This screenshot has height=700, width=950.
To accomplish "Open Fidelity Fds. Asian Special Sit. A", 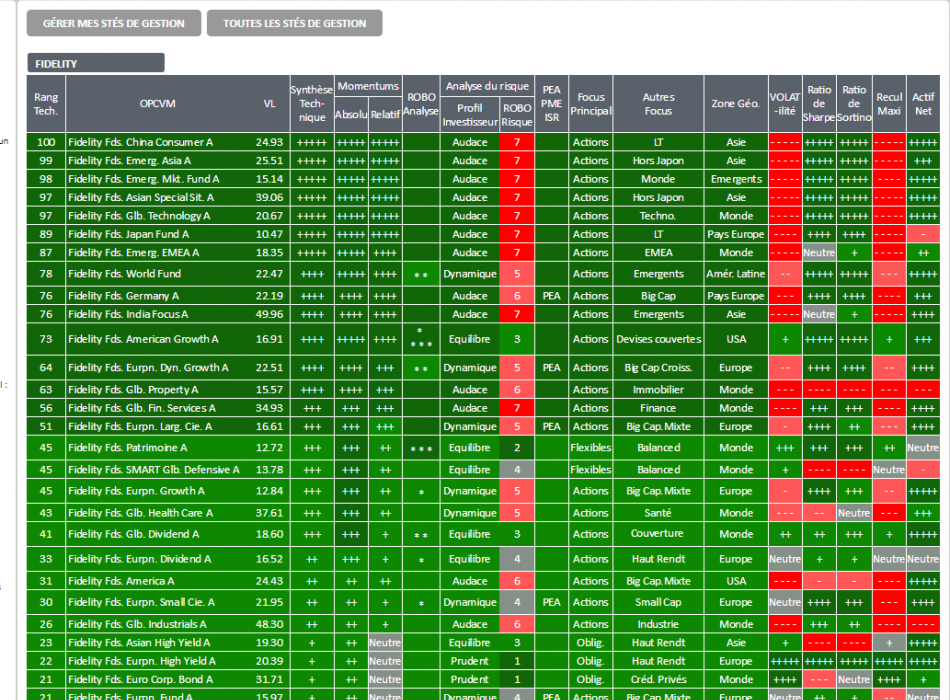I will (x=141, y=197).
